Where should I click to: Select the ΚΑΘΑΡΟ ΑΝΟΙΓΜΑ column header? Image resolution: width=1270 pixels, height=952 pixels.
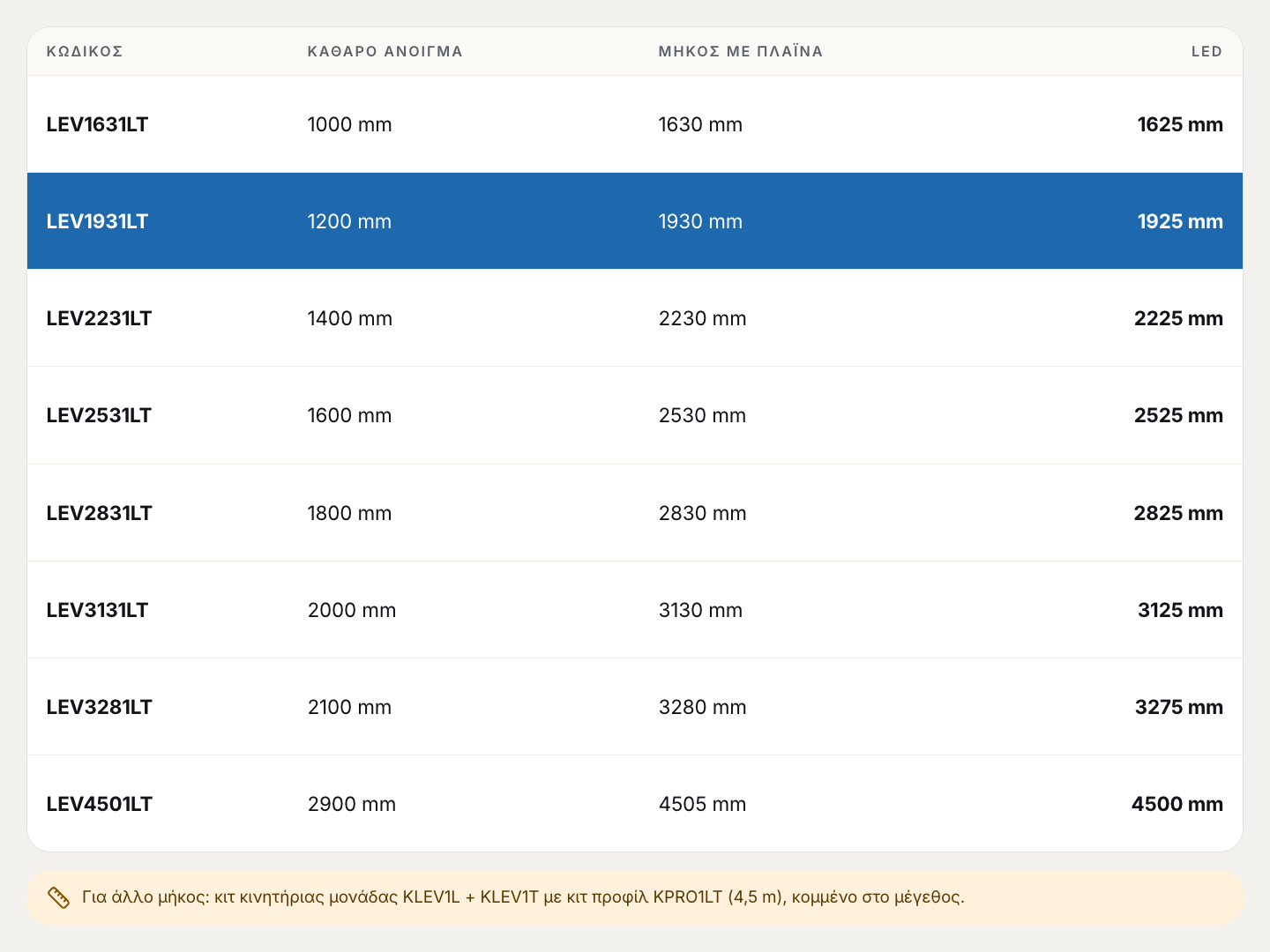[385, 51]
